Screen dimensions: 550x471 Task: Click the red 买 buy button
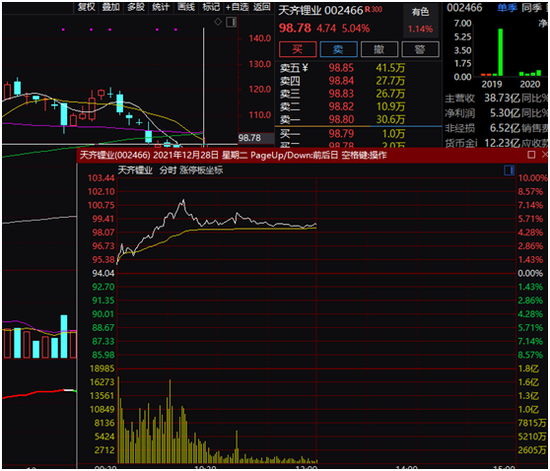click(x=298, y=49)
